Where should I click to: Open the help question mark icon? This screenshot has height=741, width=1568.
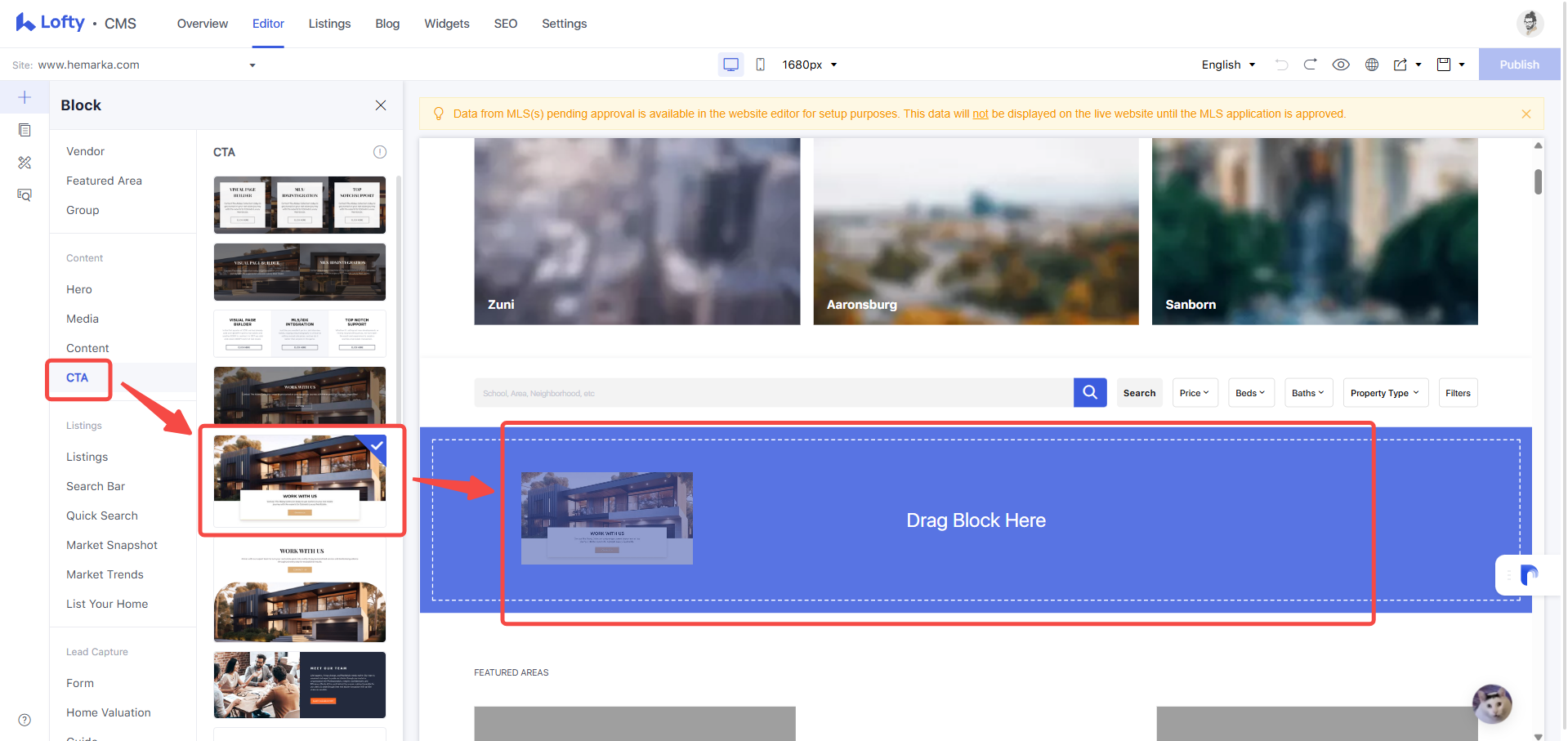click(25, 720)
